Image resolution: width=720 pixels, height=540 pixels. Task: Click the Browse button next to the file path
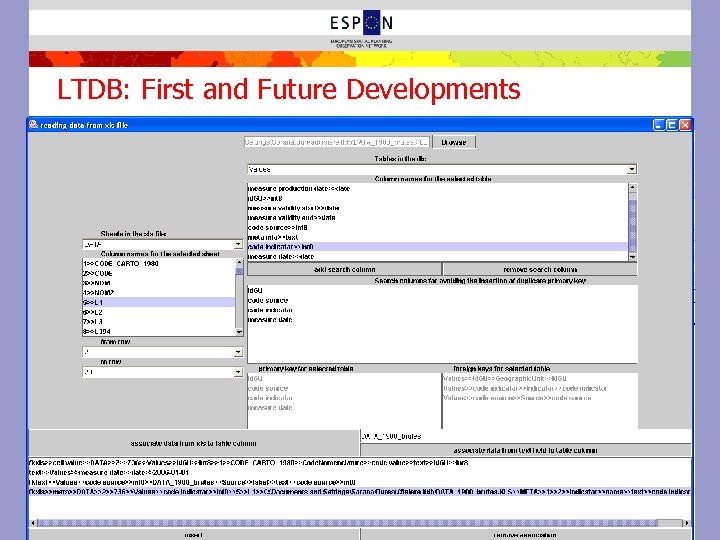click(x=454, y=142)
